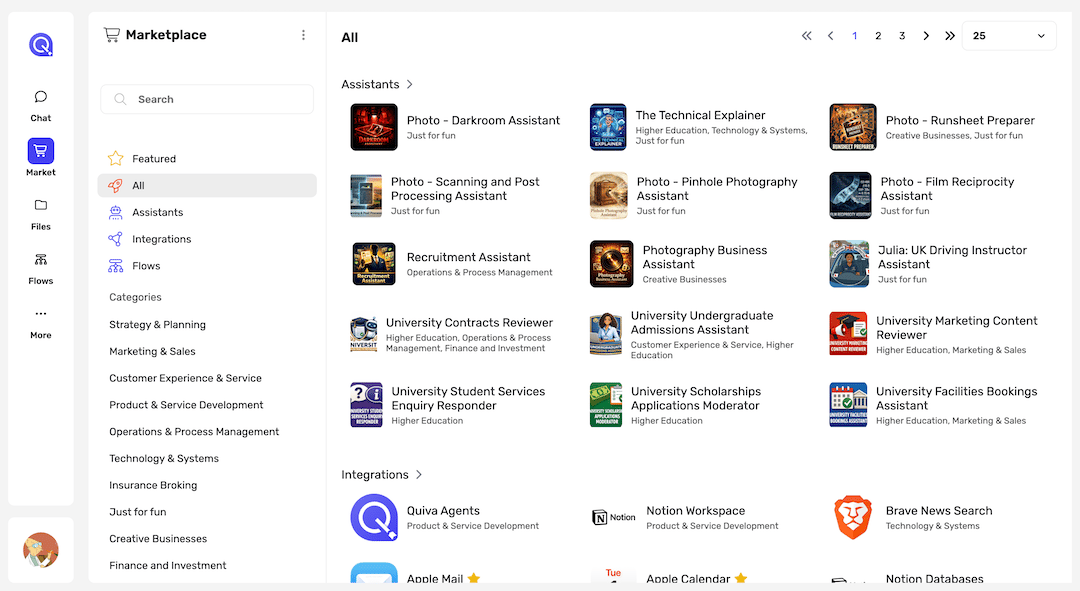1080x591 pixels.
Task: Open University Undergraduate Admissions Assistant title
Action: coord(702,322)
